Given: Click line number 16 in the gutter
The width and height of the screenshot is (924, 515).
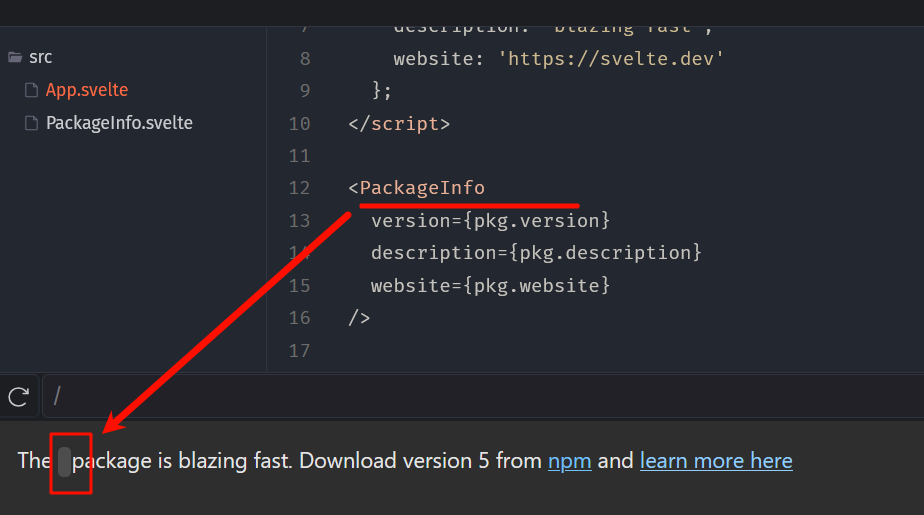Looking at the screenshot, I should (299, 318).
